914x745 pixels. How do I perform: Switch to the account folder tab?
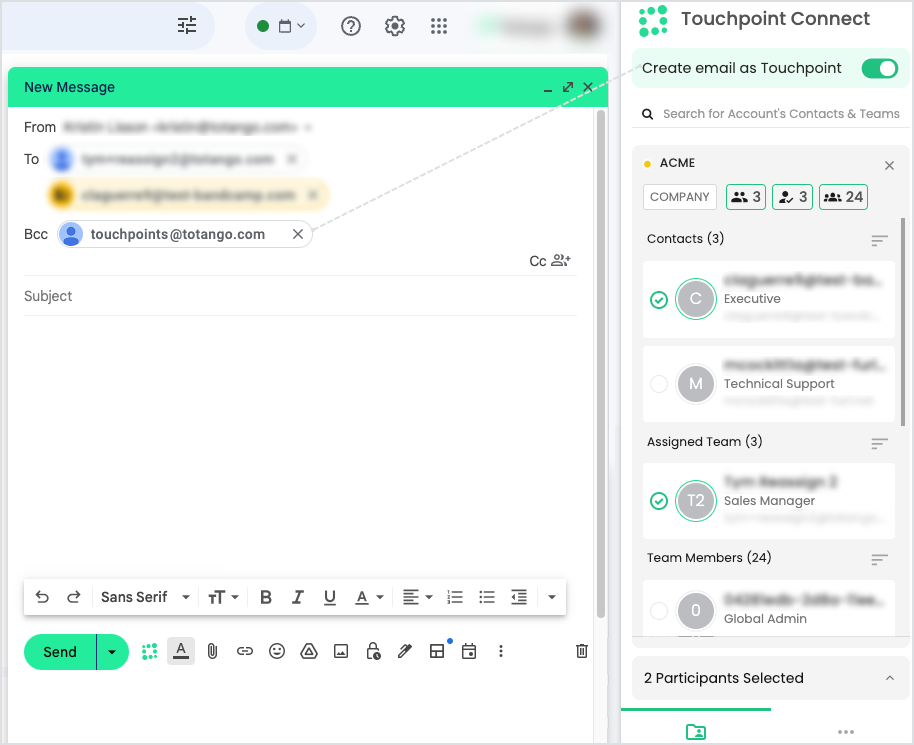696,732
